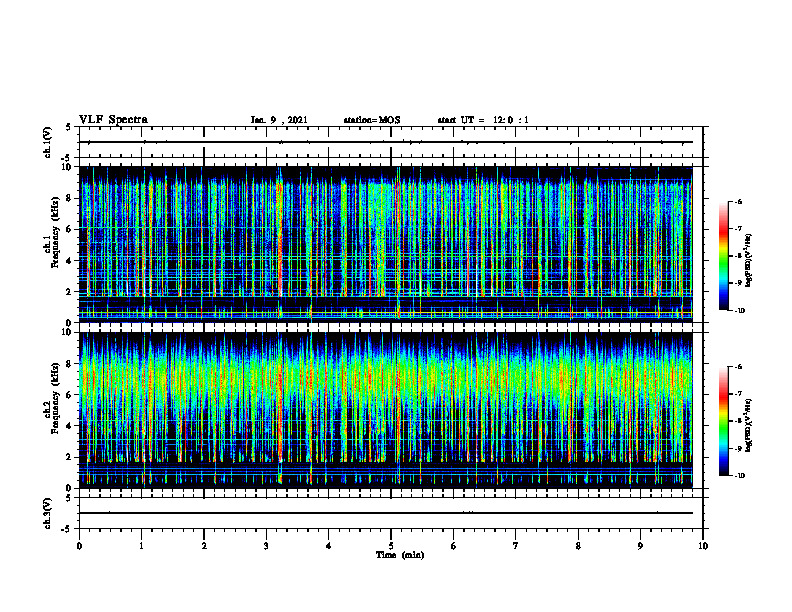
Task: Select the date text "Jan. 9, 2021"
Action: pyautogui.click(x=279, y=120)
